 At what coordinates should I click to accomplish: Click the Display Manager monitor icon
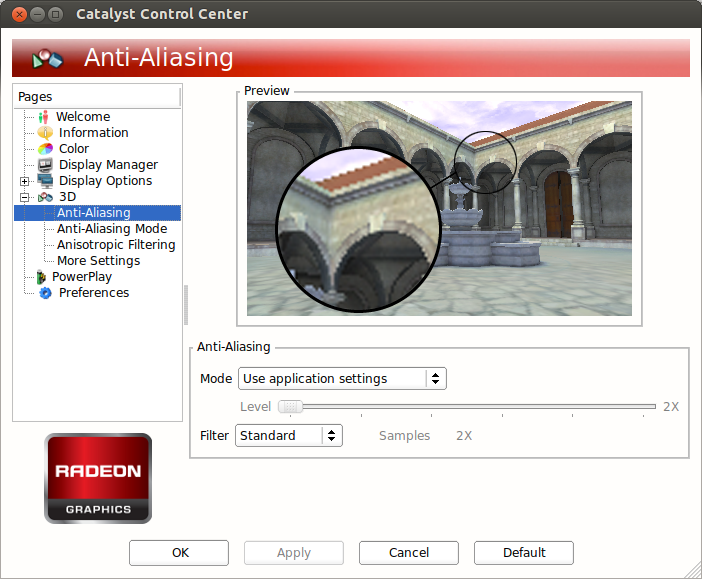pyautogui.click(x=45, y=165)
